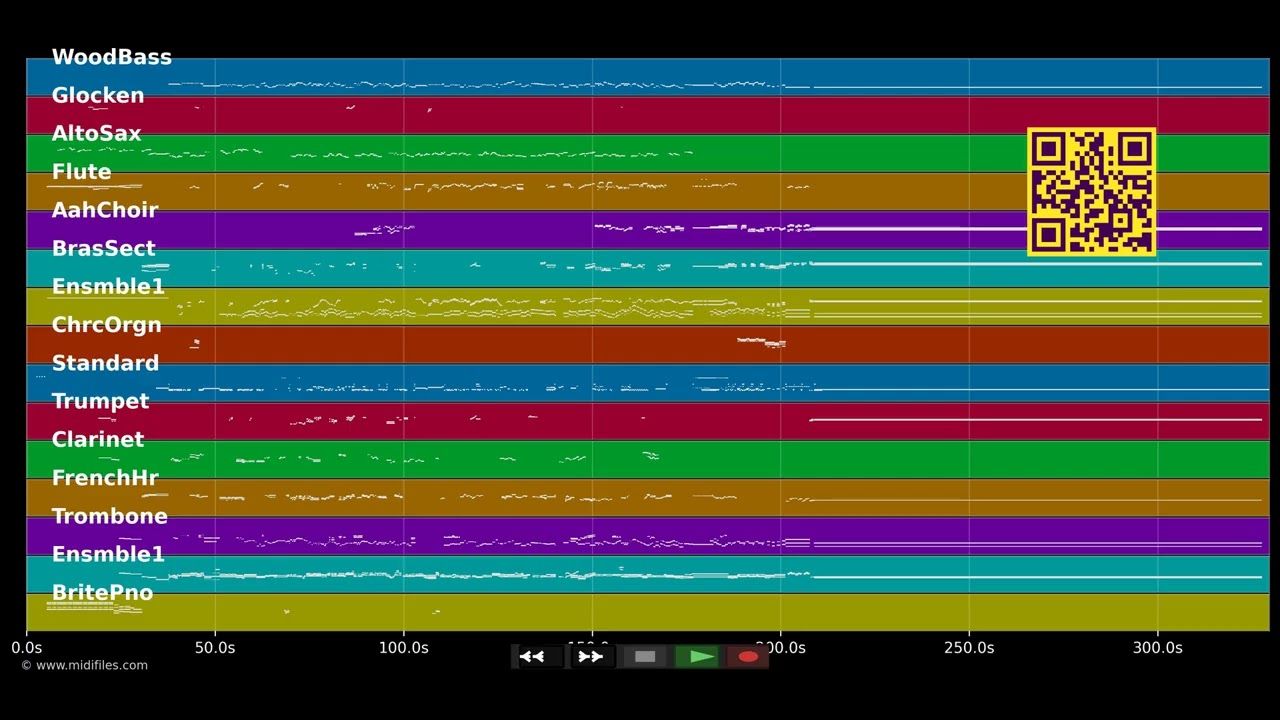This screenshot has height=720, width=1280.
Task: Select the BritePno track label
Action: (x=102, y=593)
